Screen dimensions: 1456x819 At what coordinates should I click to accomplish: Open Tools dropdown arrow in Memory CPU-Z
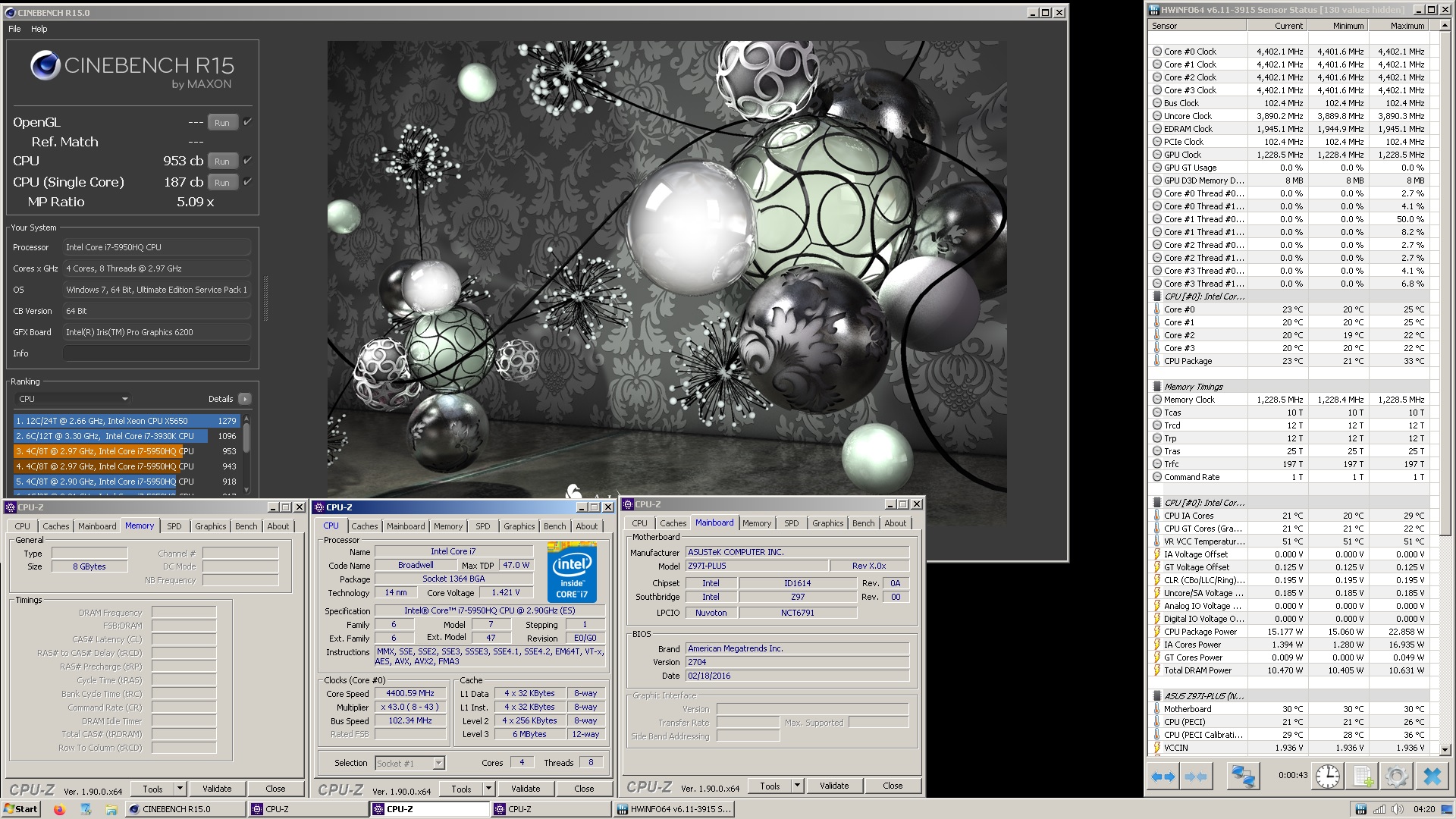[180, 789]
